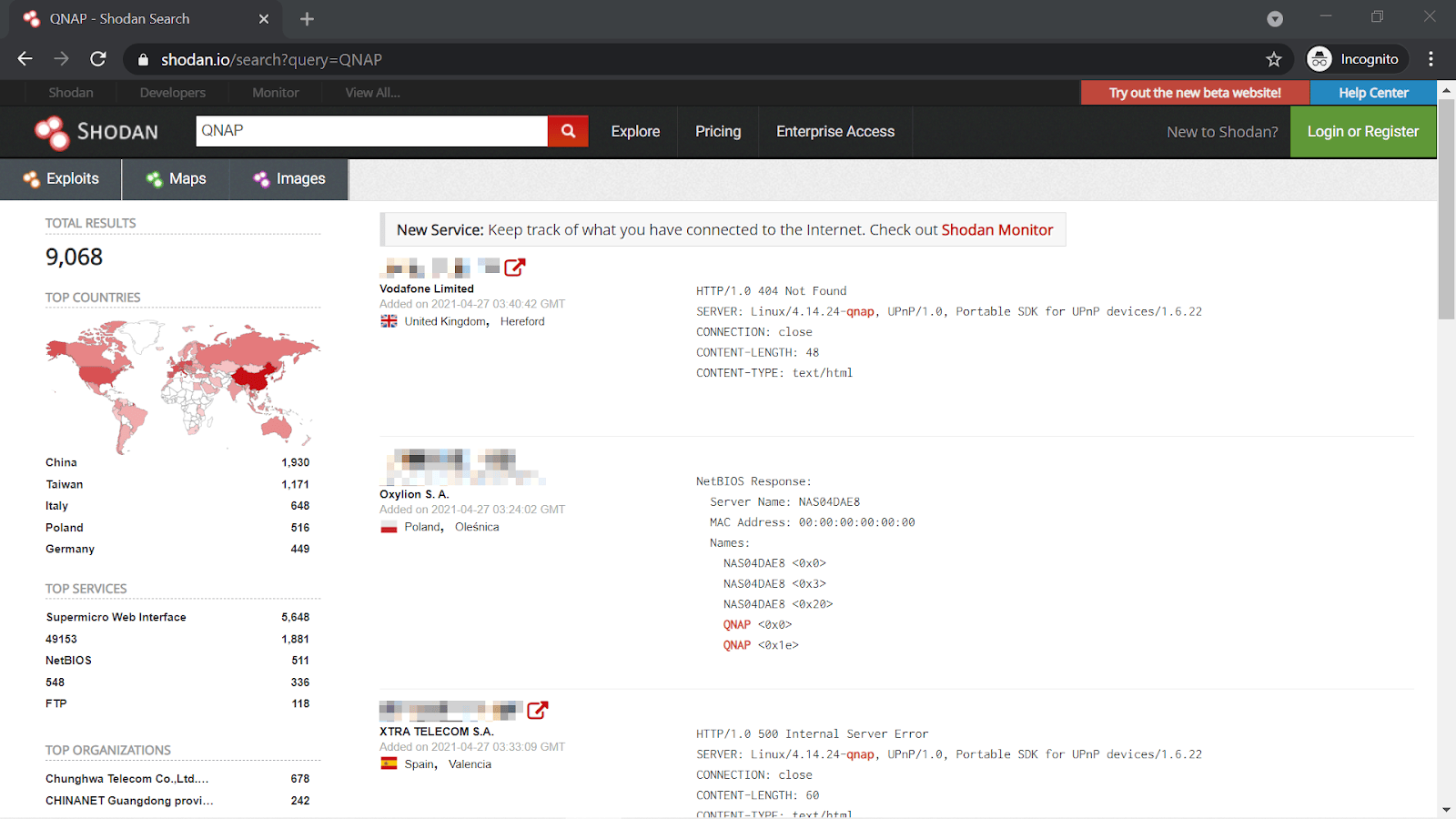Click the lock icon in address bar
The width and height of the screenshot is (1456, 819).
[x=143, y=60]
